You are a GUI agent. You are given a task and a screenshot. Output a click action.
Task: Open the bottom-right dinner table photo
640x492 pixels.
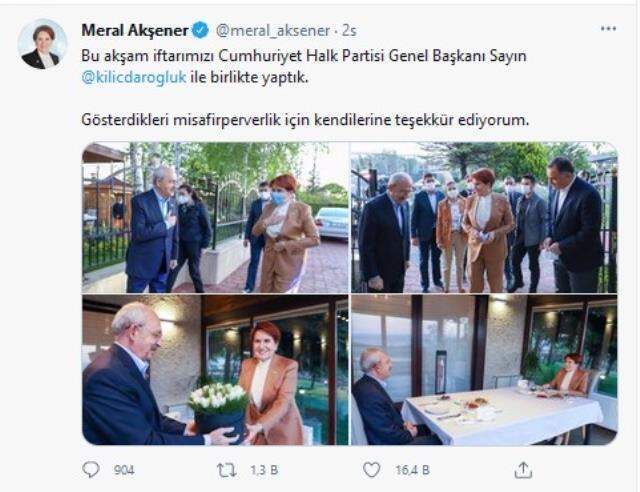tap(484, 370)
